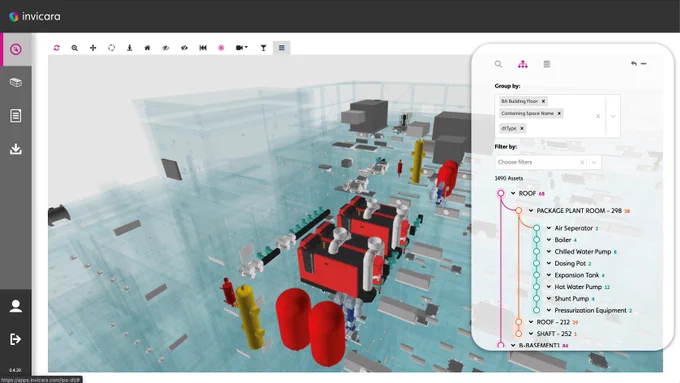This screenshot has width=680, height=383.
Task: Open the Filter by dropdown arrow
Action: pos(594,162)
